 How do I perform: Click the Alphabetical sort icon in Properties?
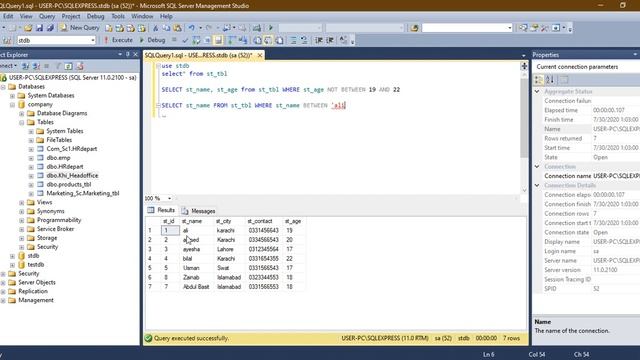coord(550,80)
